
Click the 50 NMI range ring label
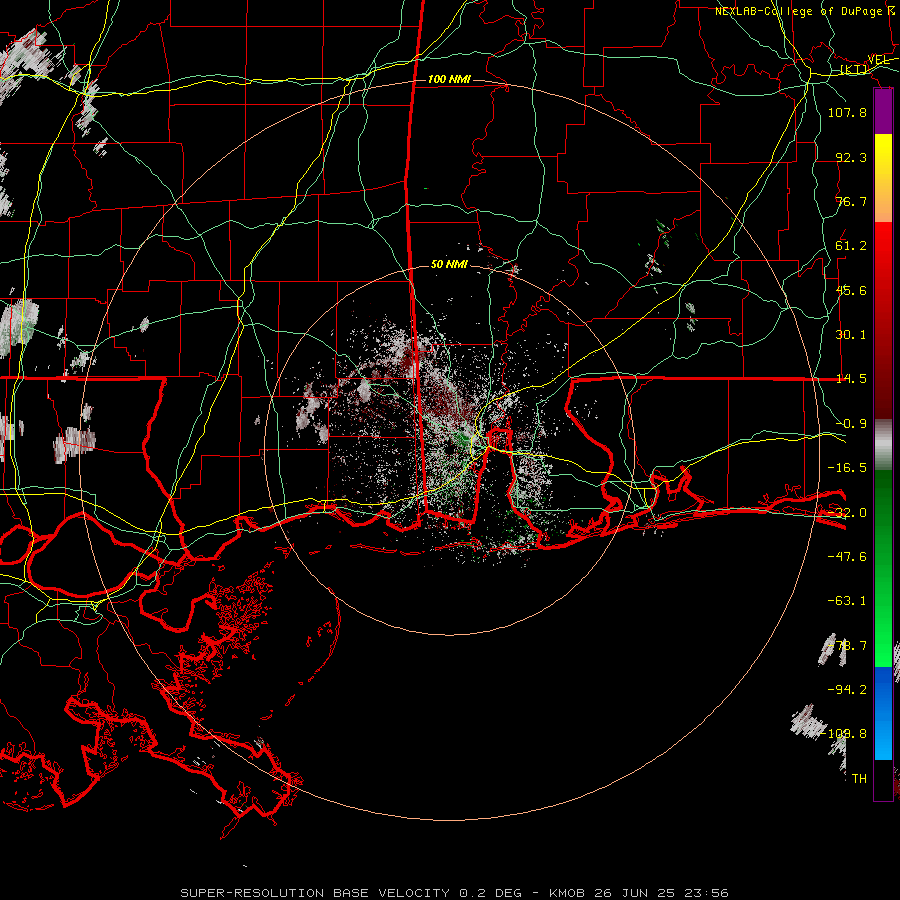[x=449, y=264]
